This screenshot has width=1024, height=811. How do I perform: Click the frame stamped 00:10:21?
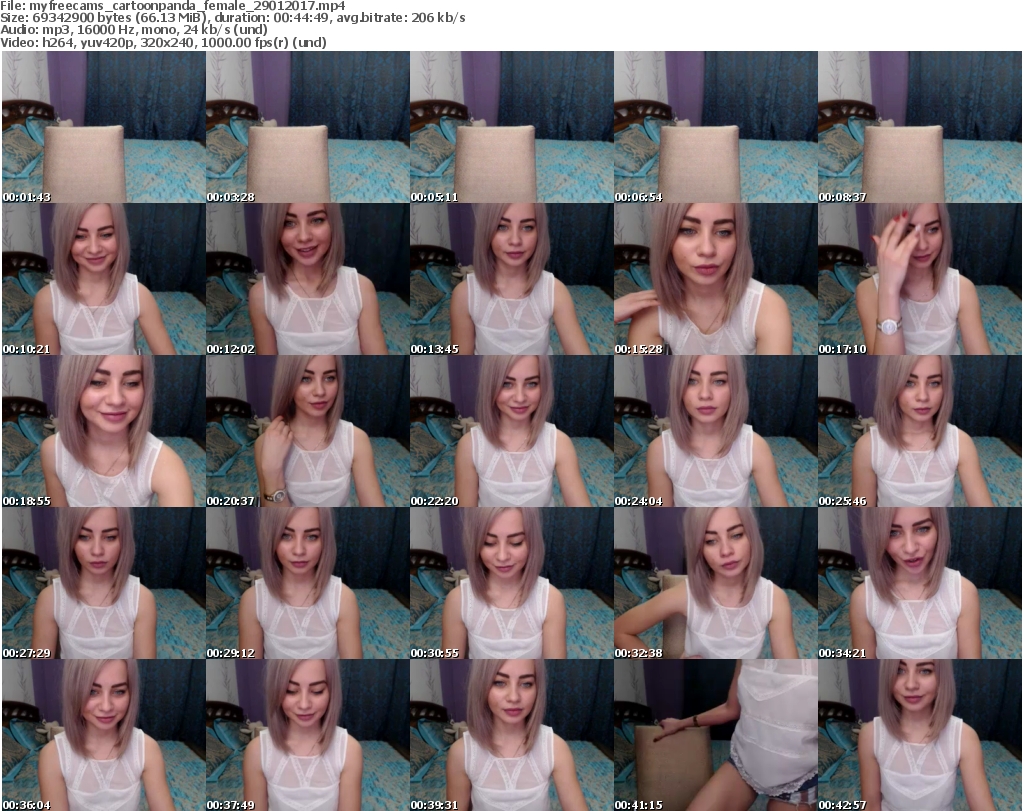(104, 279)
